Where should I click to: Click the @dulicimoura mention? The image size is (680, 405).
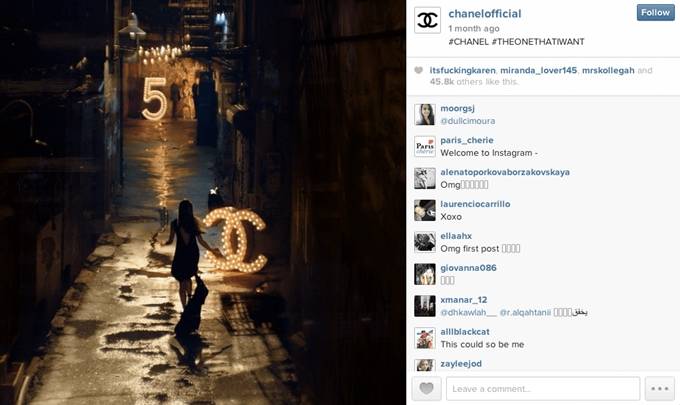coord(468,121)
